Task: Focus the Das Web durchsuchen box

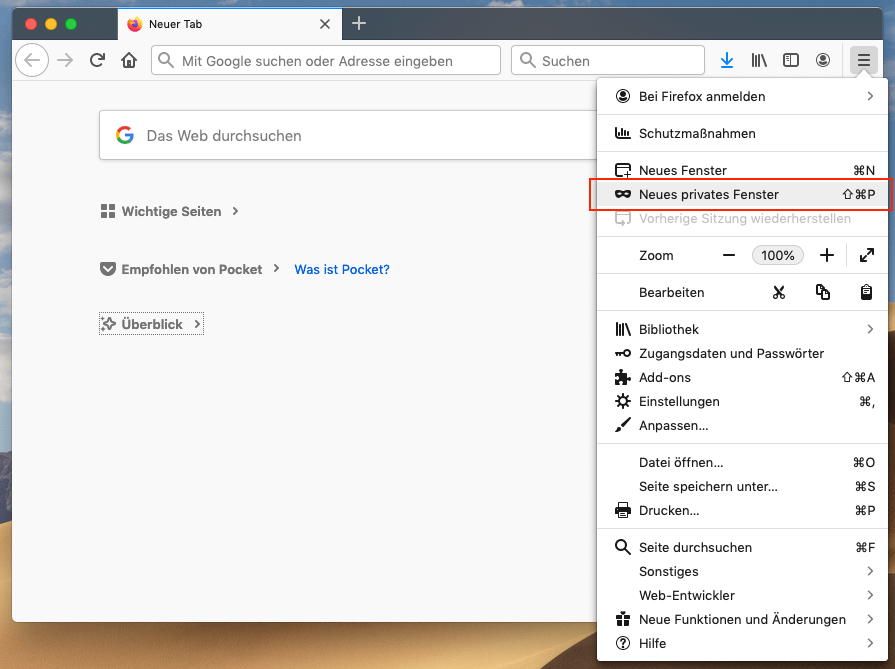Action: pos(348,135)
